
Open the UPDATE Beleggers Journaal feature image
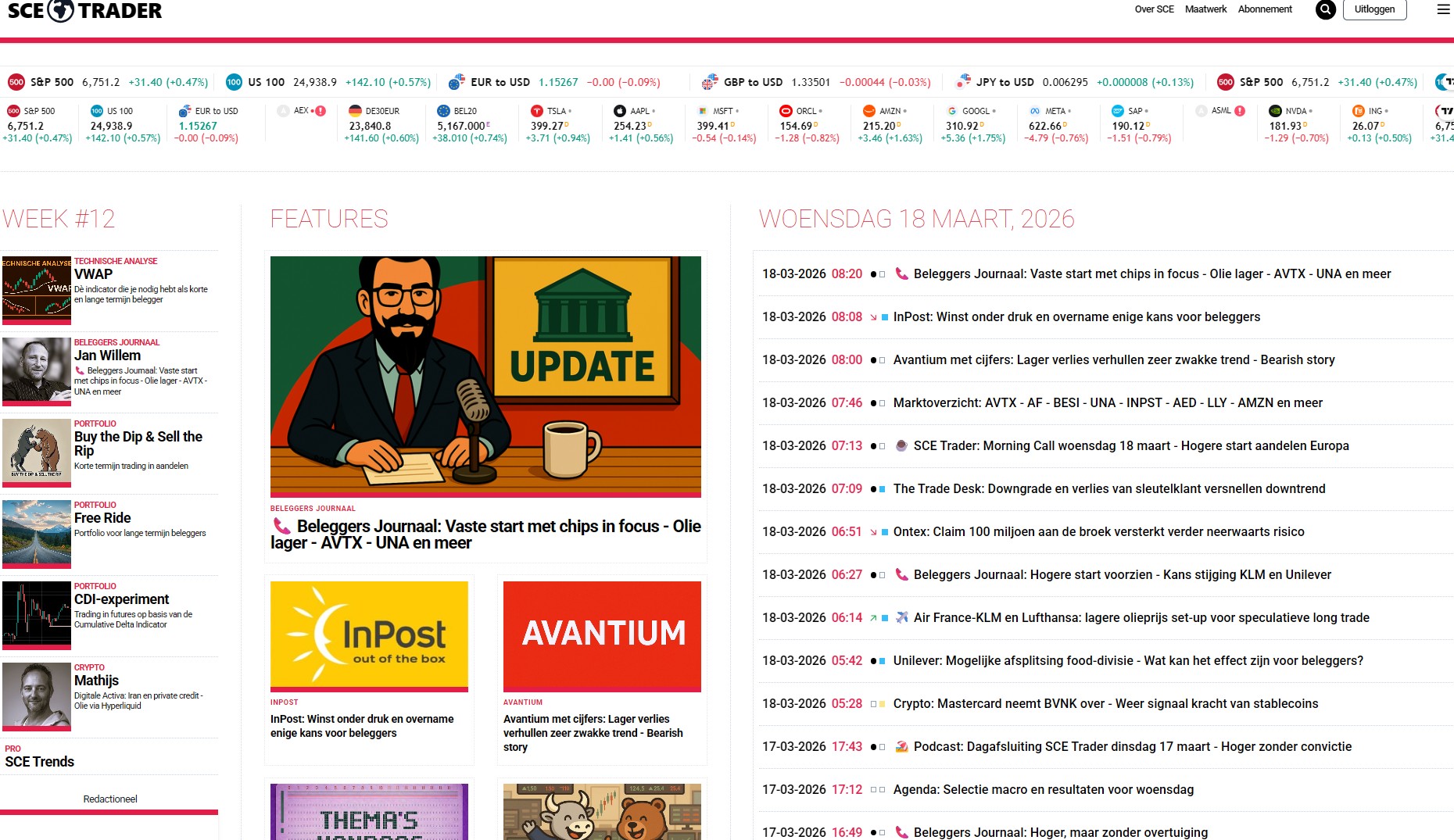[485, 375]
